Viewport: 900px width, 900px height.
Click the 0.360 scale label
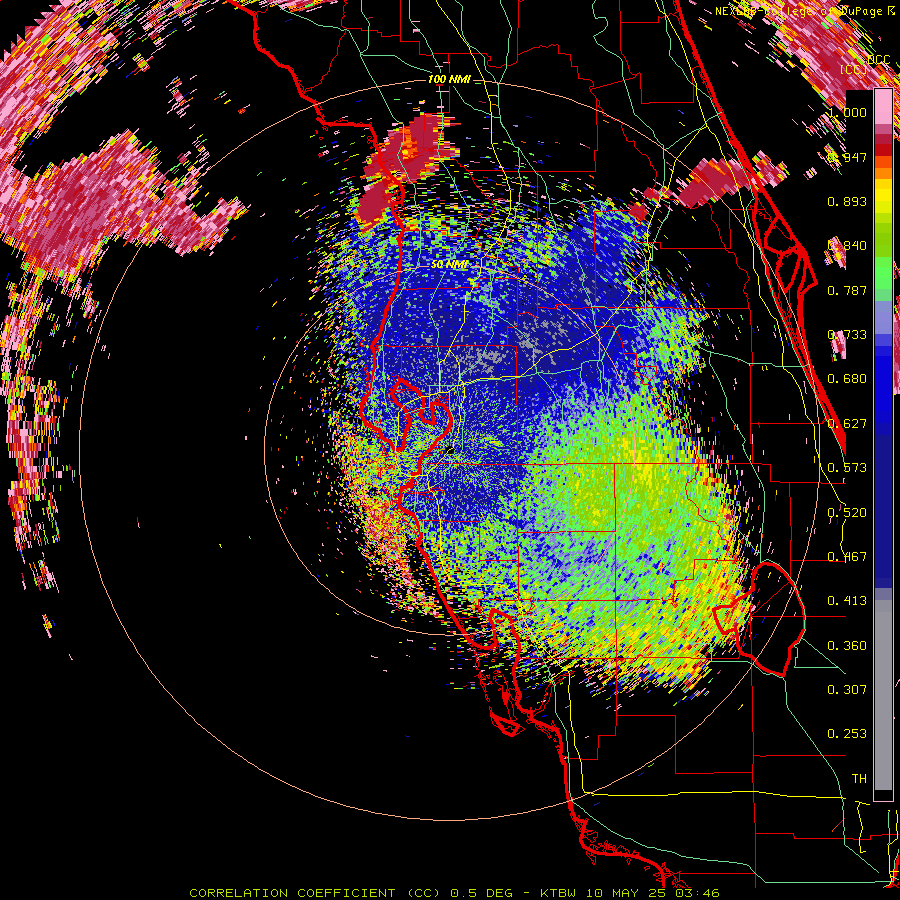pos(847,646)
